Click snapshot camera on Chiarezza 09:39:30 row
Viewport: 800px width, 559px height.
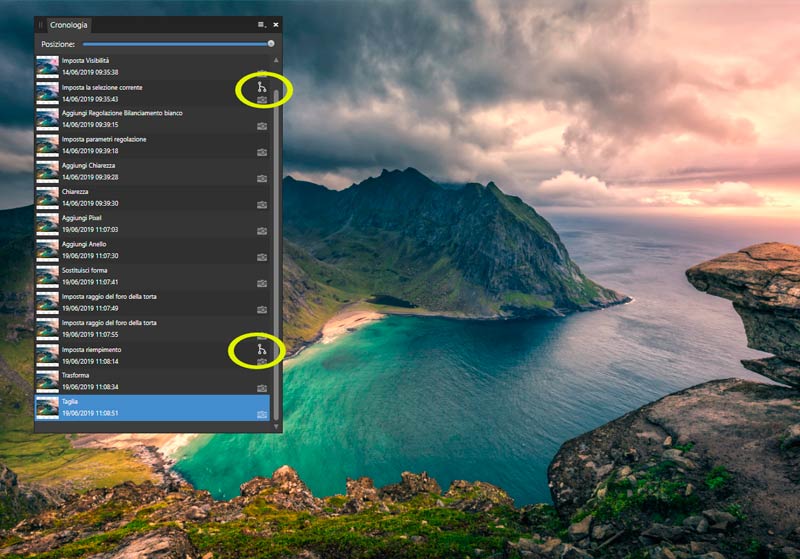[262, 205]
